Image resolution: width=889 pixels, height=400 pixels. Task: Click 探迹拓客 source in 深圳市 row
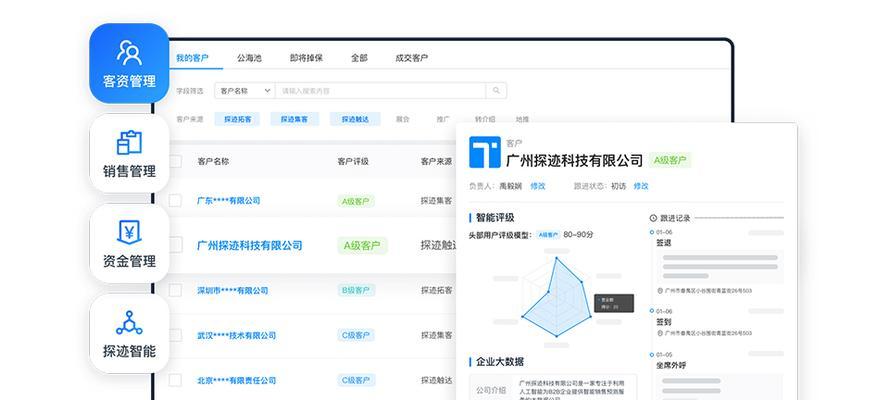click(x=437, y=291)
